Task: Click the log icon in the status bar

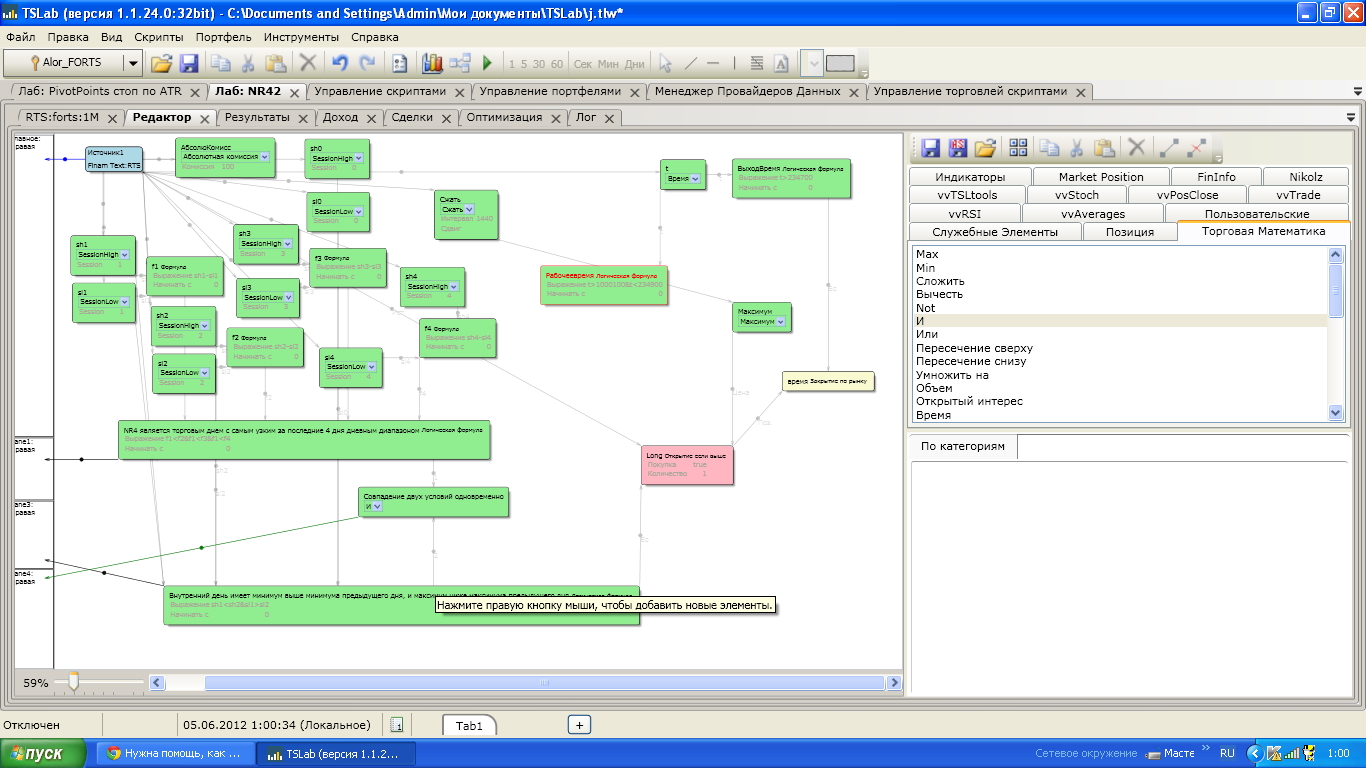Action: coord(396,725)
